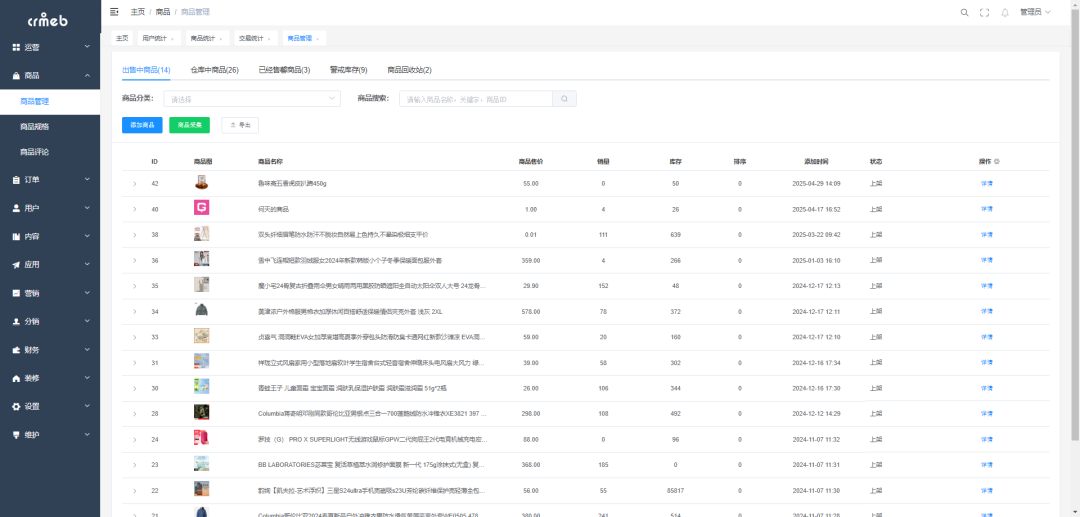Click the green 商品采集 button
This screenshot has height=517, width=1080.
pyautogui.click(x=189, y=125)
